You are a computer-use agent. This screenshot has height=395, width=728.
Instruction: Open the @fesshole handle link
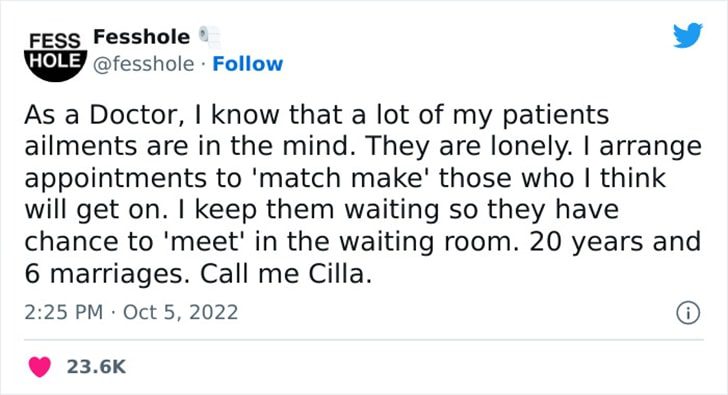143,64
